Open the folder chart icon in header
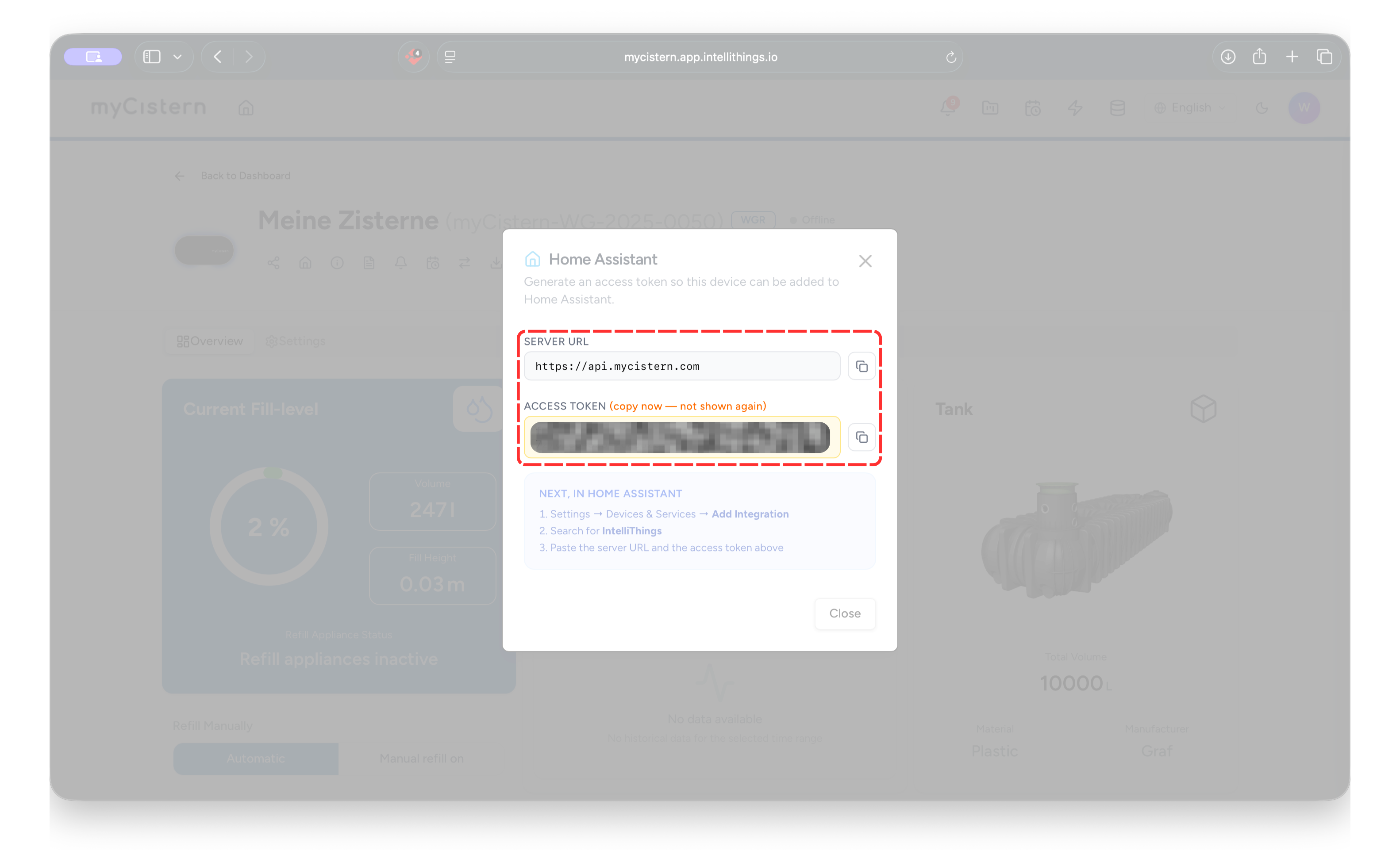Image resolution: width=1400 pixels, height=866 pixels. click(990, 107)
